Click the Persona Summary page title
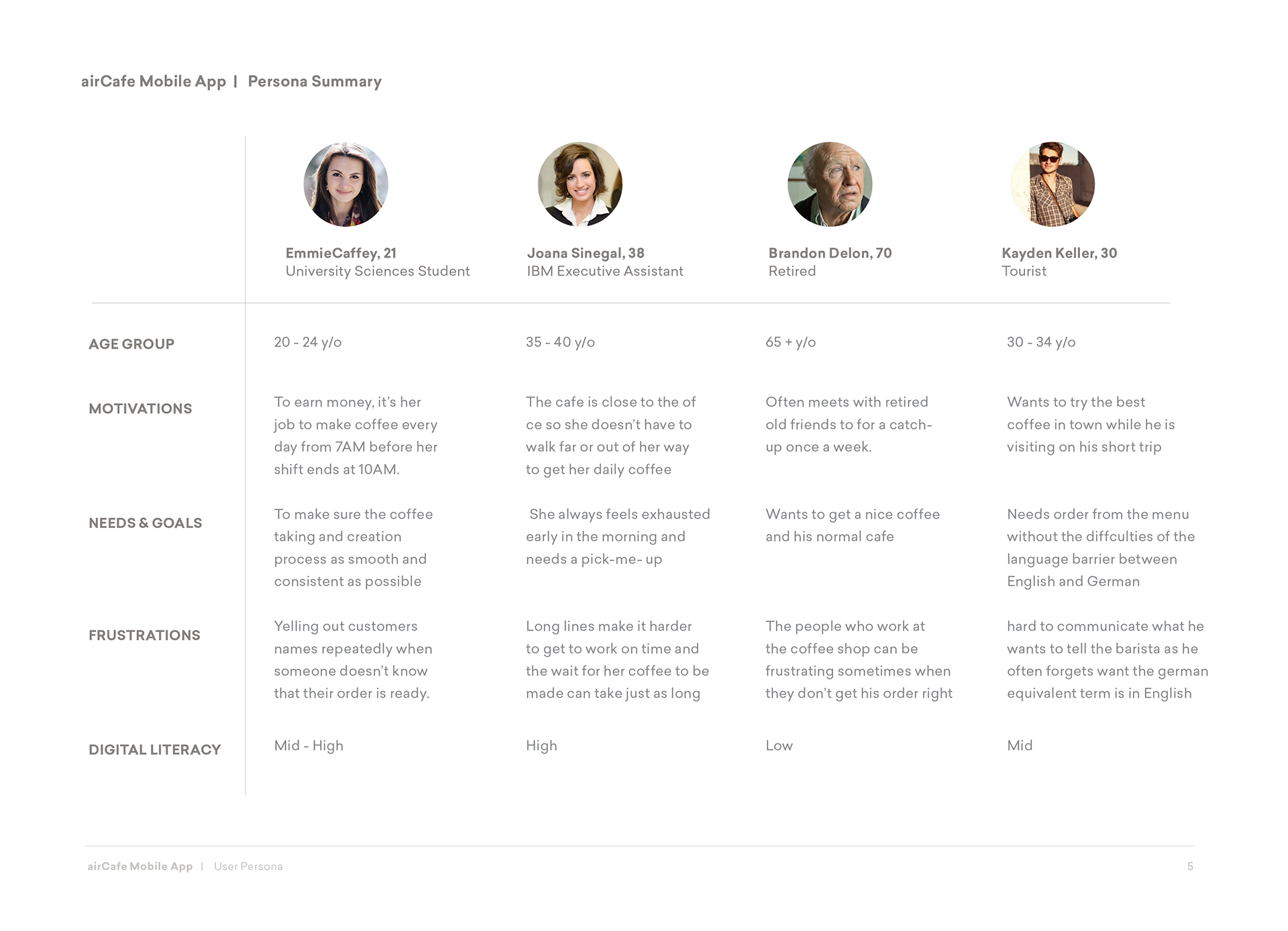The height and width of the screenshot is (931, 1288). [315, 81]
